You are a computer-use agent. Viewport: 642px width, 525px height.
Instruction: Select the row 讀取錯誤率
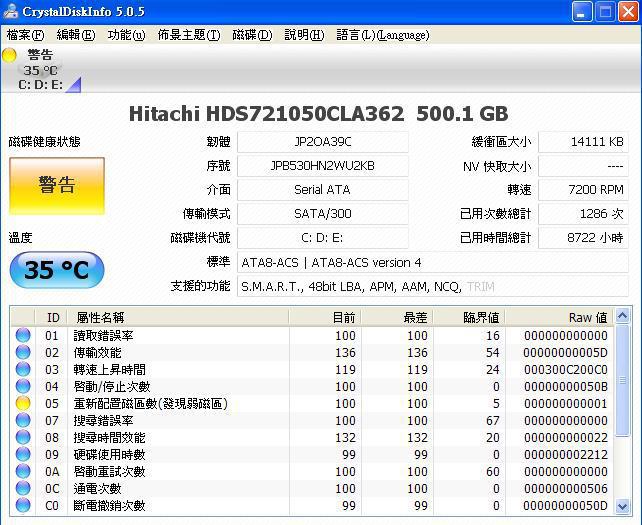coord(312,335)
